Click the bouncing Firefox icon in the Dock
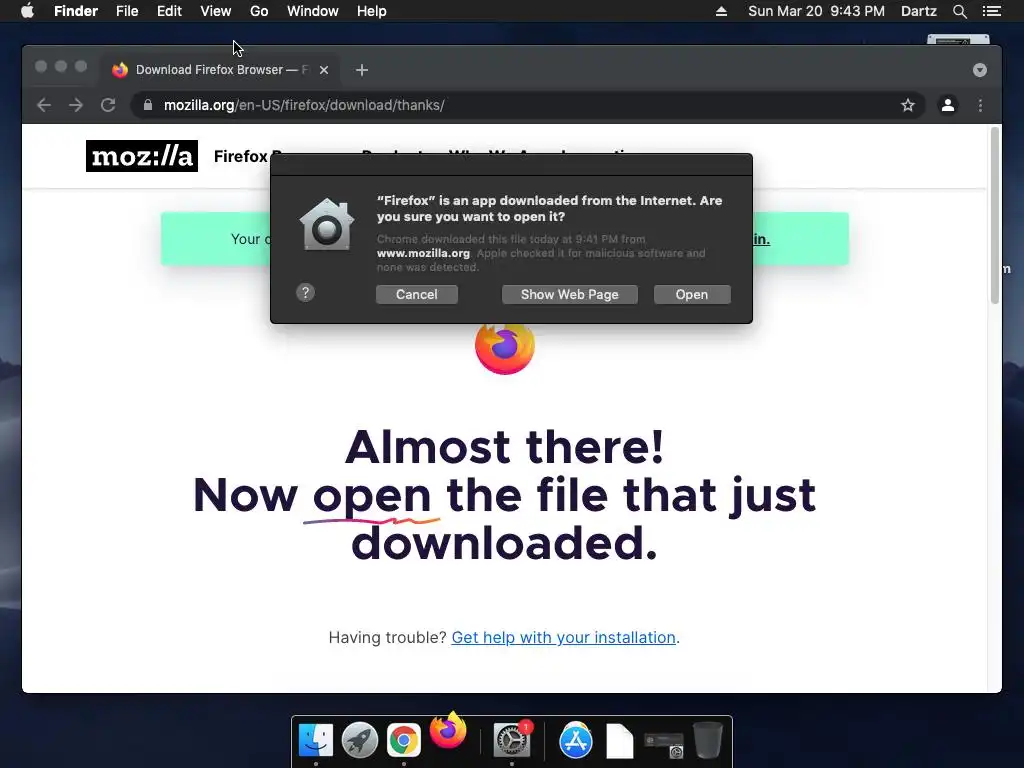 448,730
